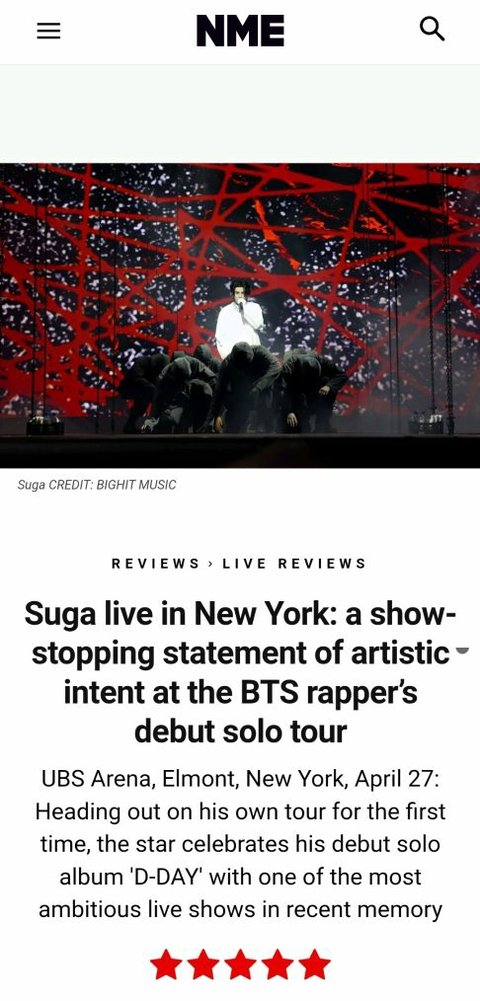The height and width of the screenshot is (1001, 480).
Task: Open the red stage concert photo
Action: click(240, 315)
